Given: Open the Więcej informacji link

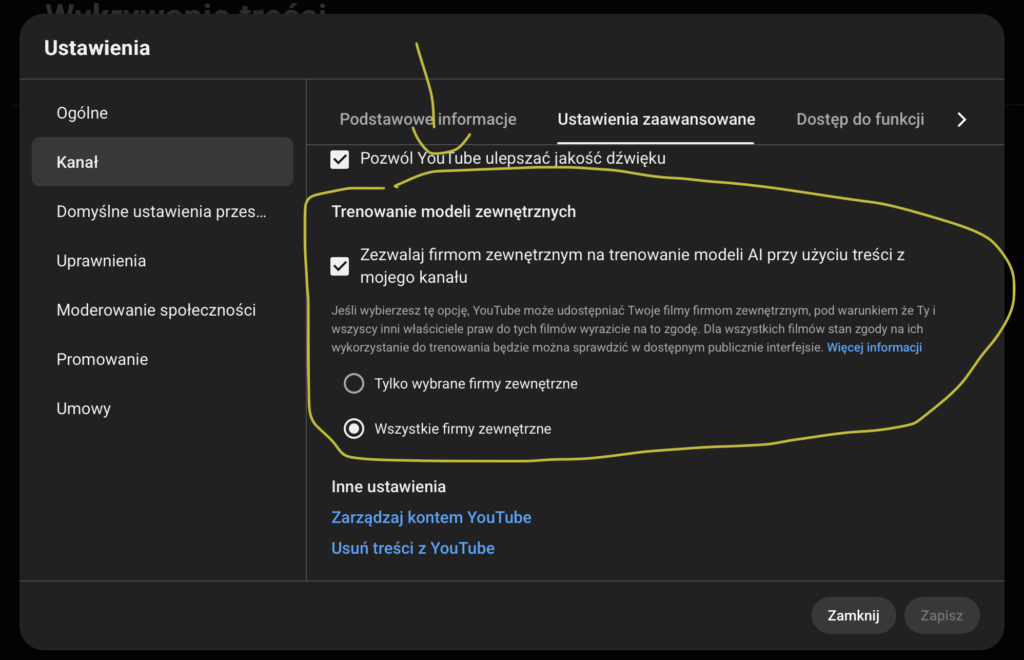Looking at the screenshot, I should tap(874, 347).
